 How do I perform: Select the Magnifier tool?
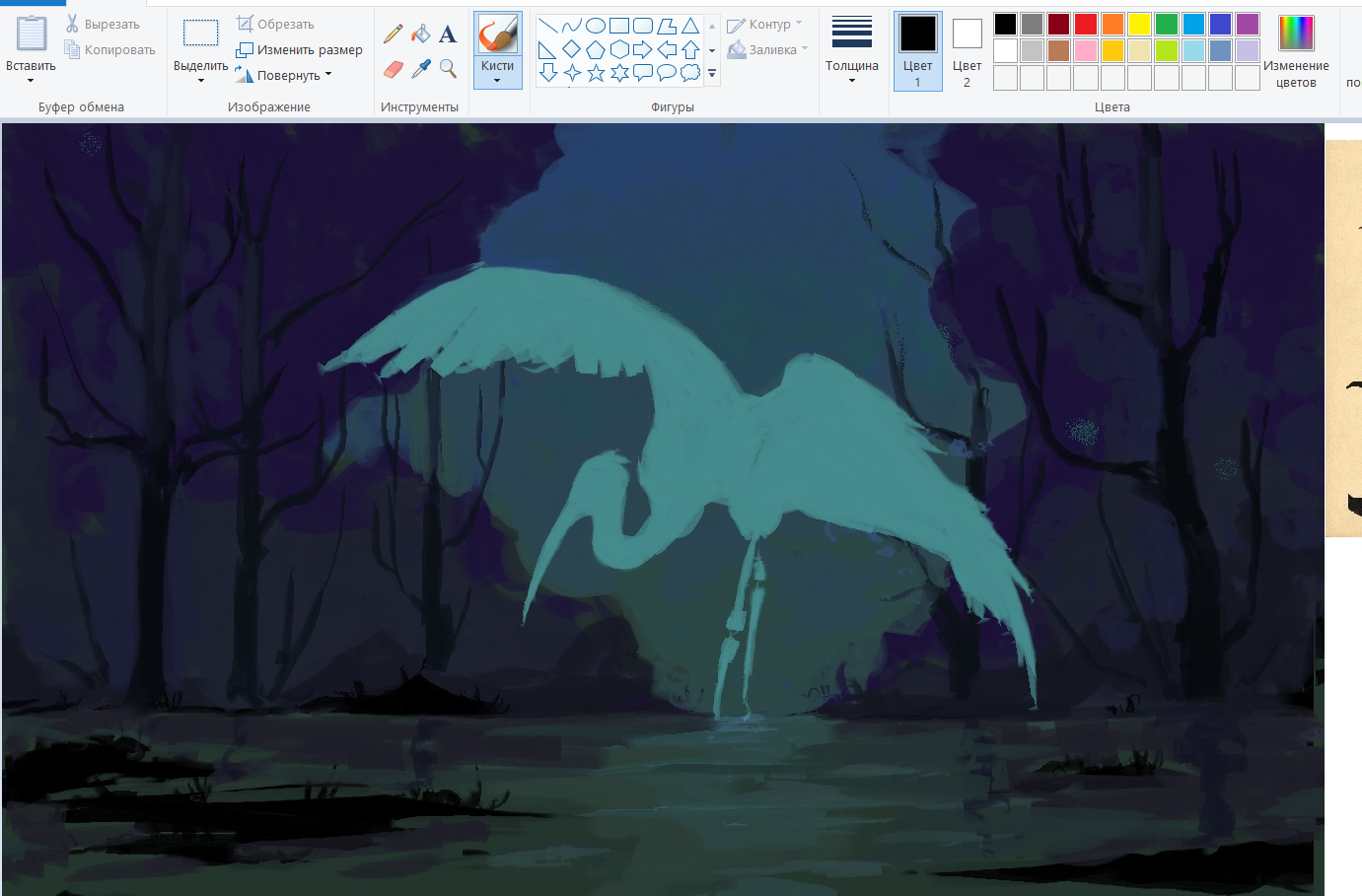[x=448, y=68]
